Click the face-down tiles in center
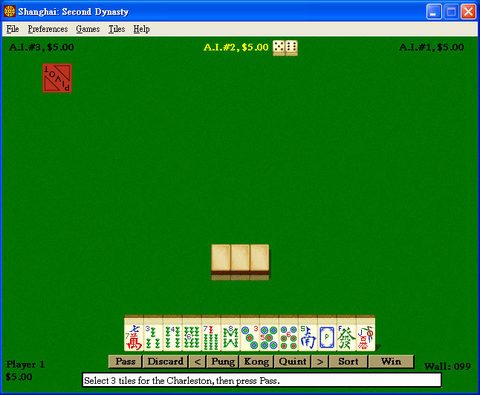The height and width of the screenshot is (395, 480). click(240, 262)
